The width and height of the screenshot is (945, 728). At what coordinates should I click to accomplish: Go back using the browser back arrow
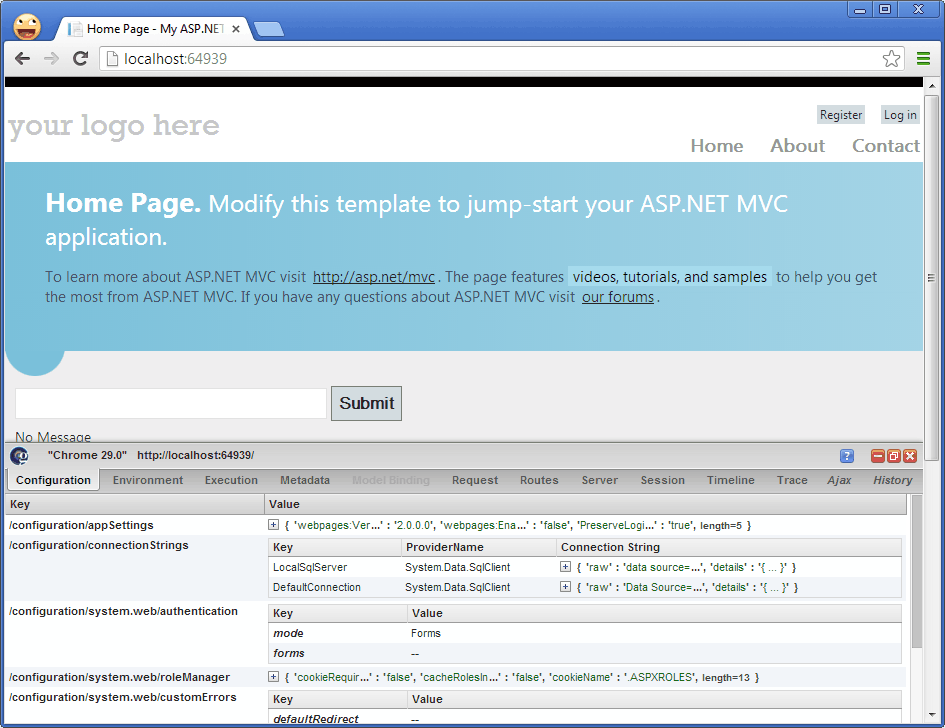(x=22, y=59)
